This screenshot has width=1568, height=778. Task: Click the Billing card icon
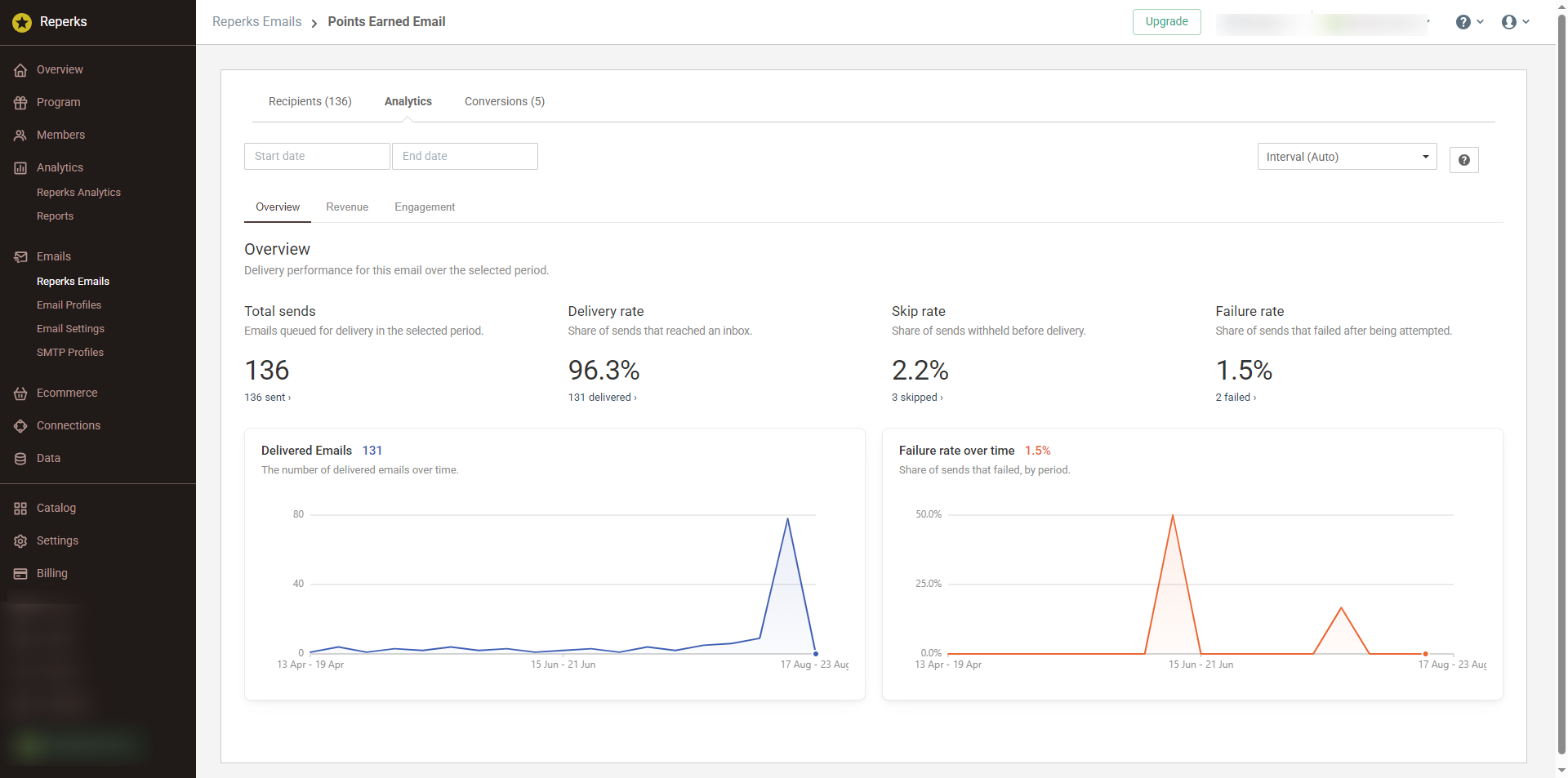20,574
